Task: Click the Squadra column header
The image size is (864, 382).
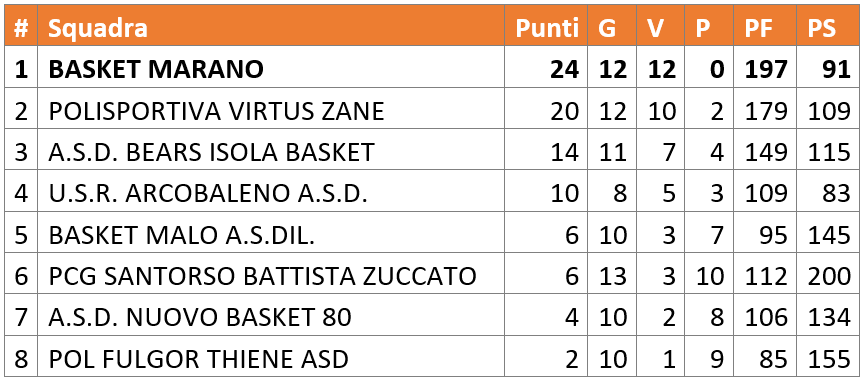Action: pyautogui.click(x=98, y=28)
